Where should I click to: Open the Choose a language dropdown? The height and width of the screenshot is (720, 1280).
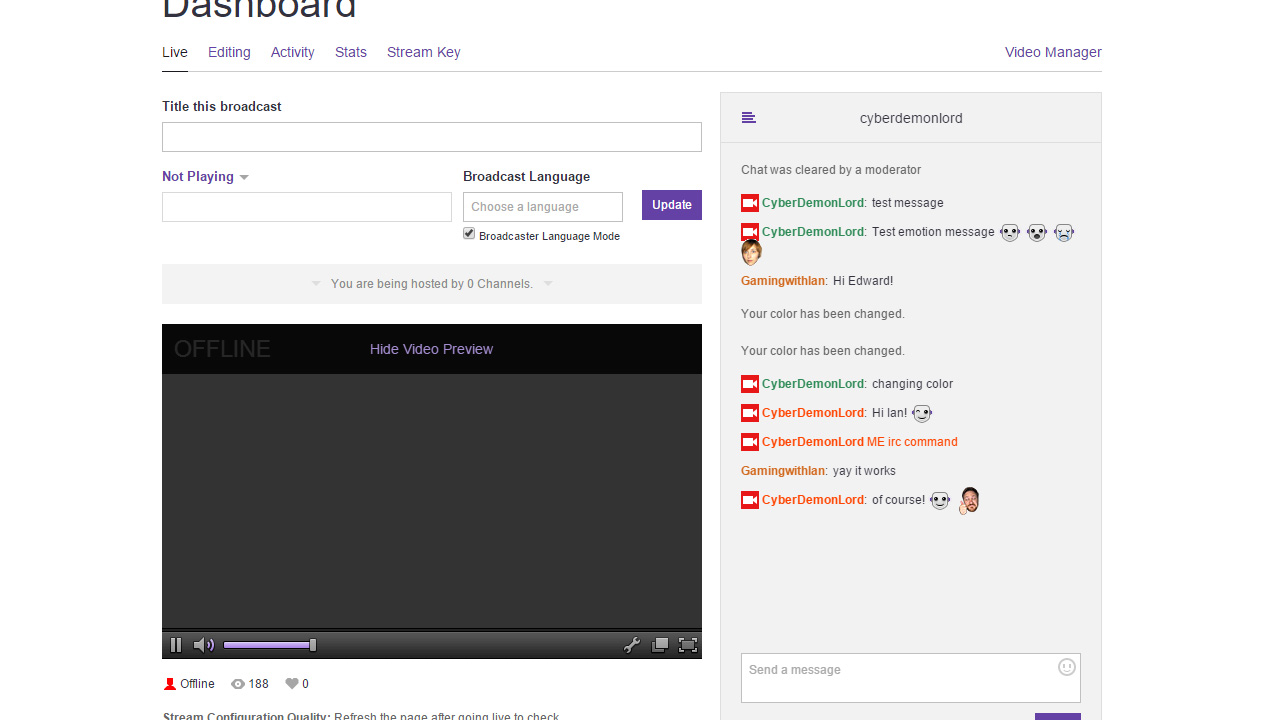coord(543,207)
